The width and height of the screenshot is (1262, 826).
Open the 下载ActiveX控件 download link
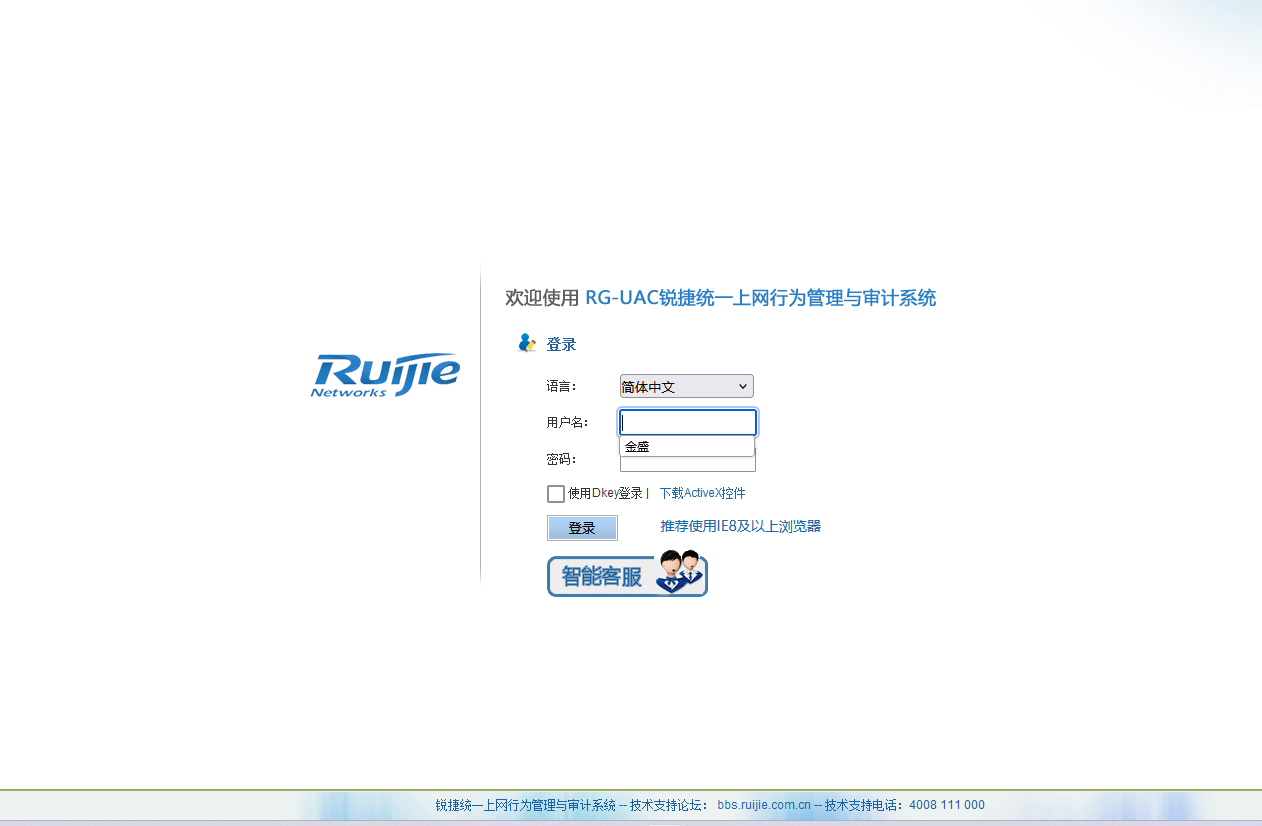point(702,493)
